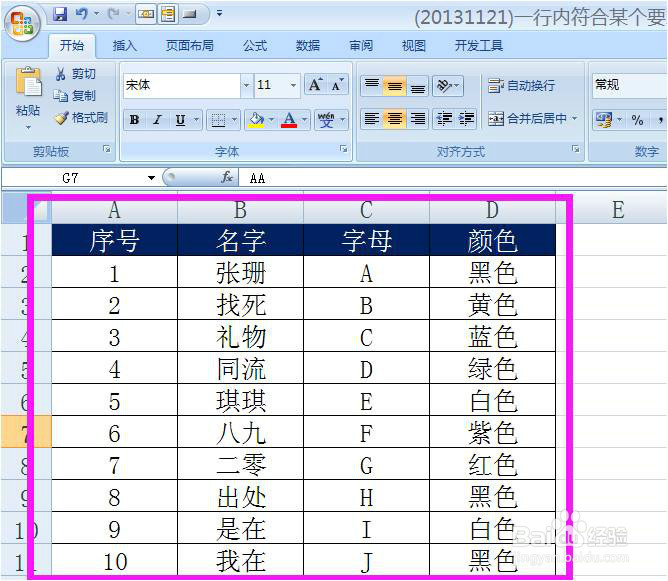Expand the font color dropdown arrow
668x581 pixels.
pos(304,120)
